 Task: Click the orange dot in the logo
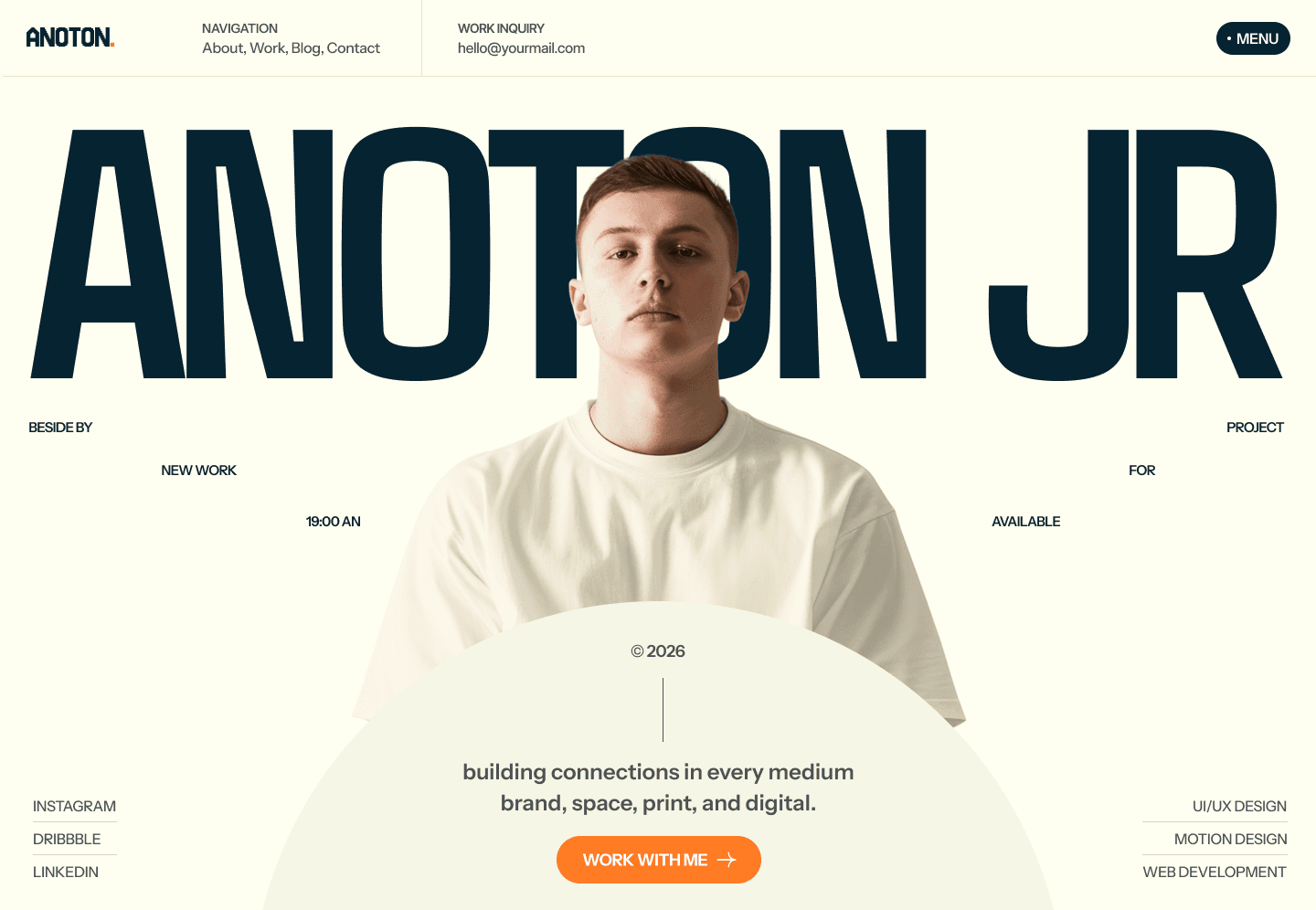click(112, 45)
